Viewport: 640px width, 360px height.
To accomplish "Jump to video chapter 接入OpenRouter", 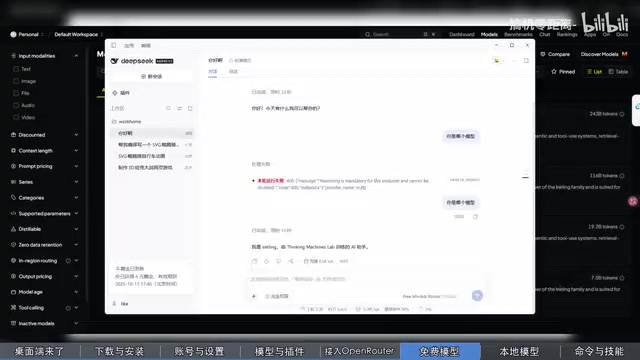I will (x=359, y=351).
